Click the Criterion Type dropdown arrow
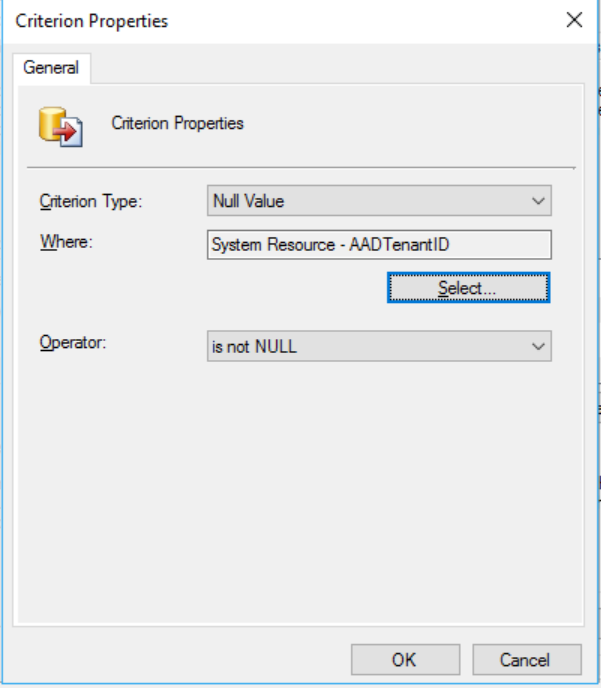Image resolution: width=601 pixels, height=688 pixels. pos(539,201)
